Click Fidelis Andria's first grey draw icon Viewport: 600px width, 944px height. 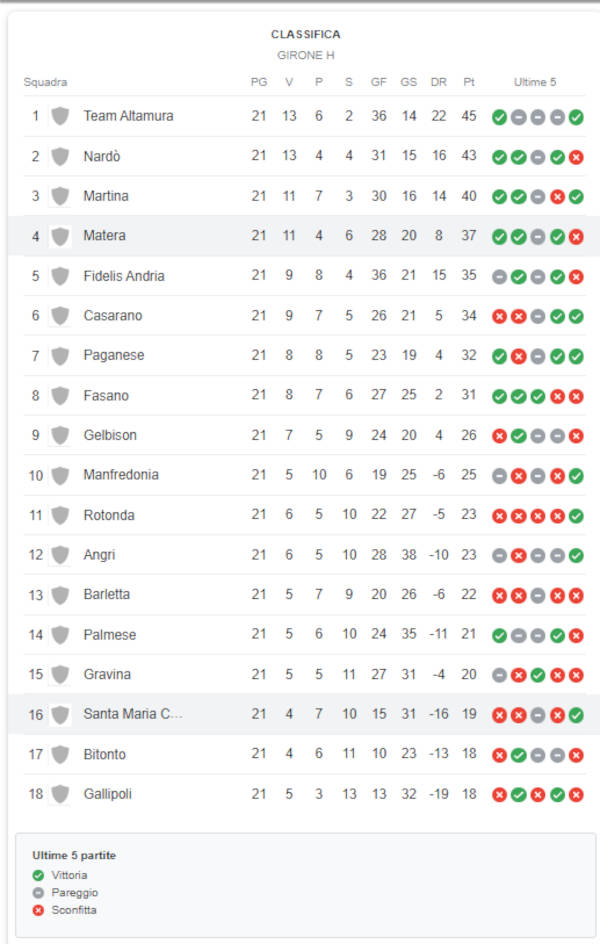point(499,277)
